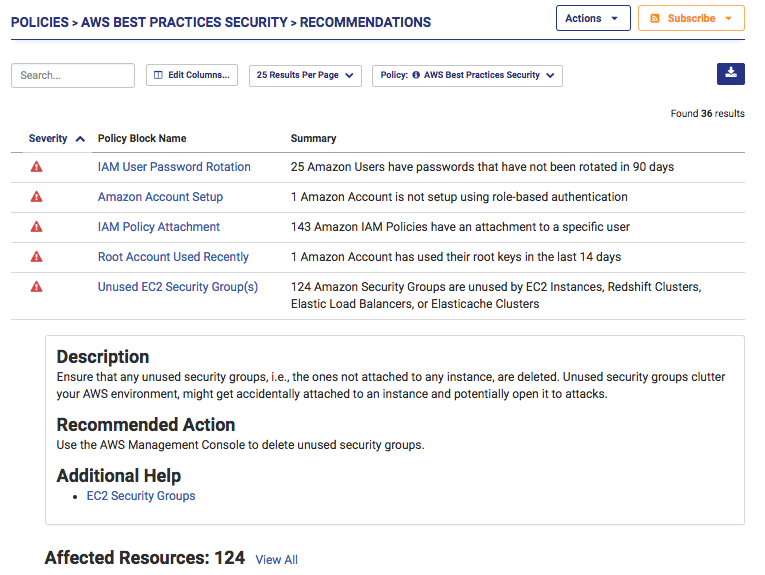The height and width of the screenshot is (575, 765).
Task: Click the Edit Columns button
Action: (x=192, y=75)
